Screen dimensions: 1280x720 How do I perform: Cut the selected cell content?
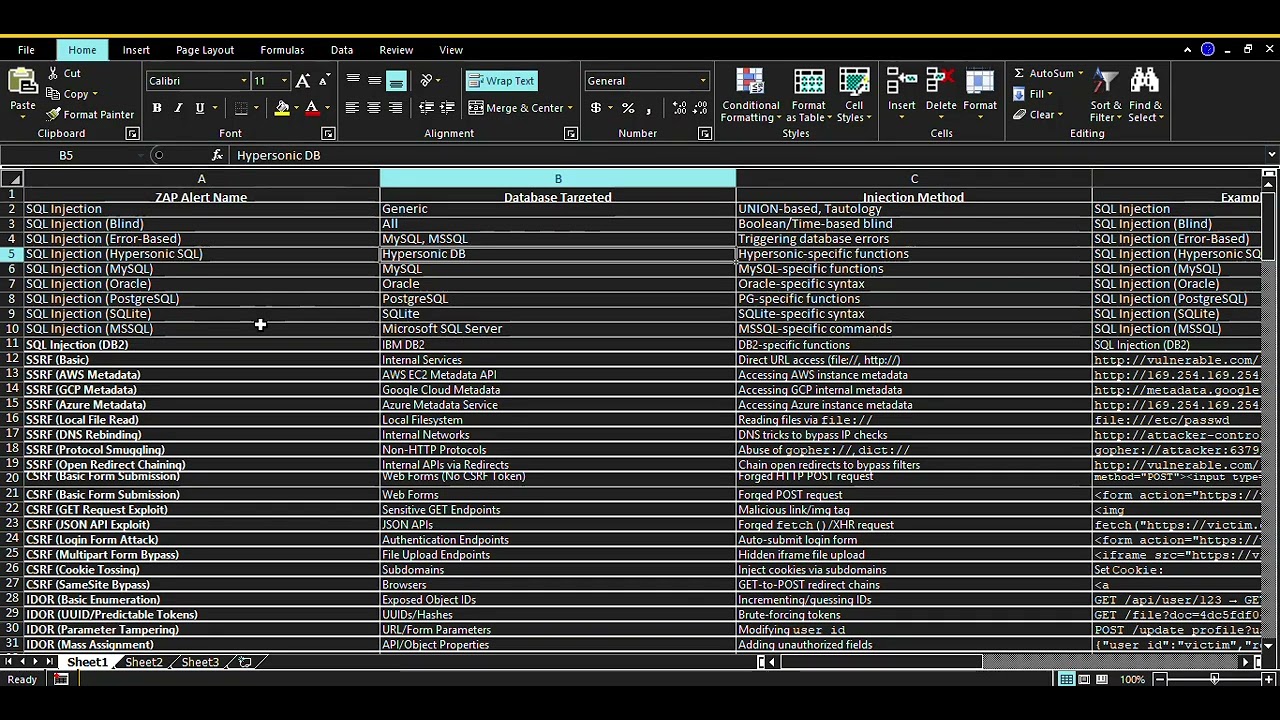coord(64,73)
